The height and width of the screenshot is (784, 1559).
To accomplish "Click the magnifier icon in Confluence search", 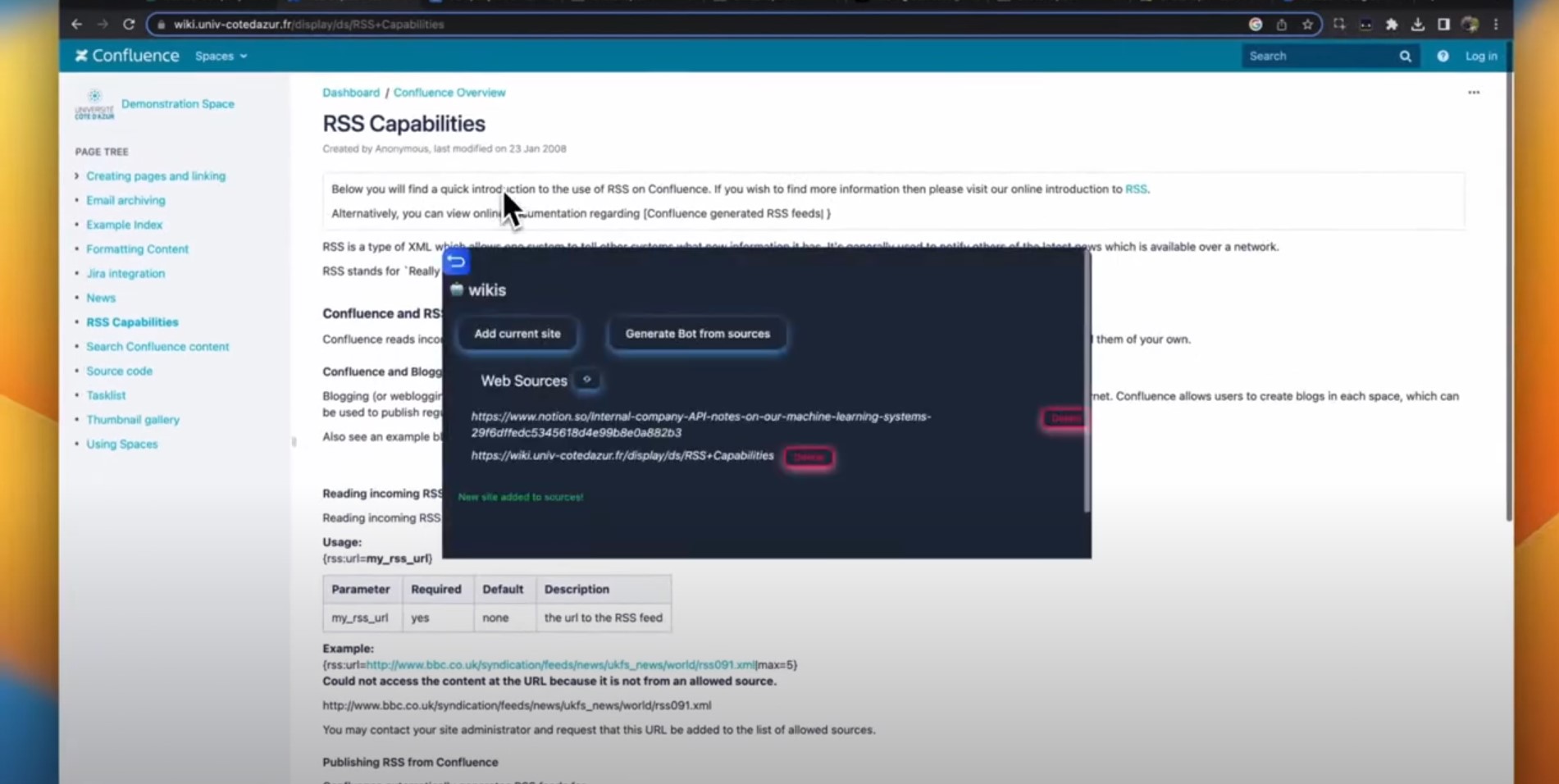I will click(x=1406, y=57).
